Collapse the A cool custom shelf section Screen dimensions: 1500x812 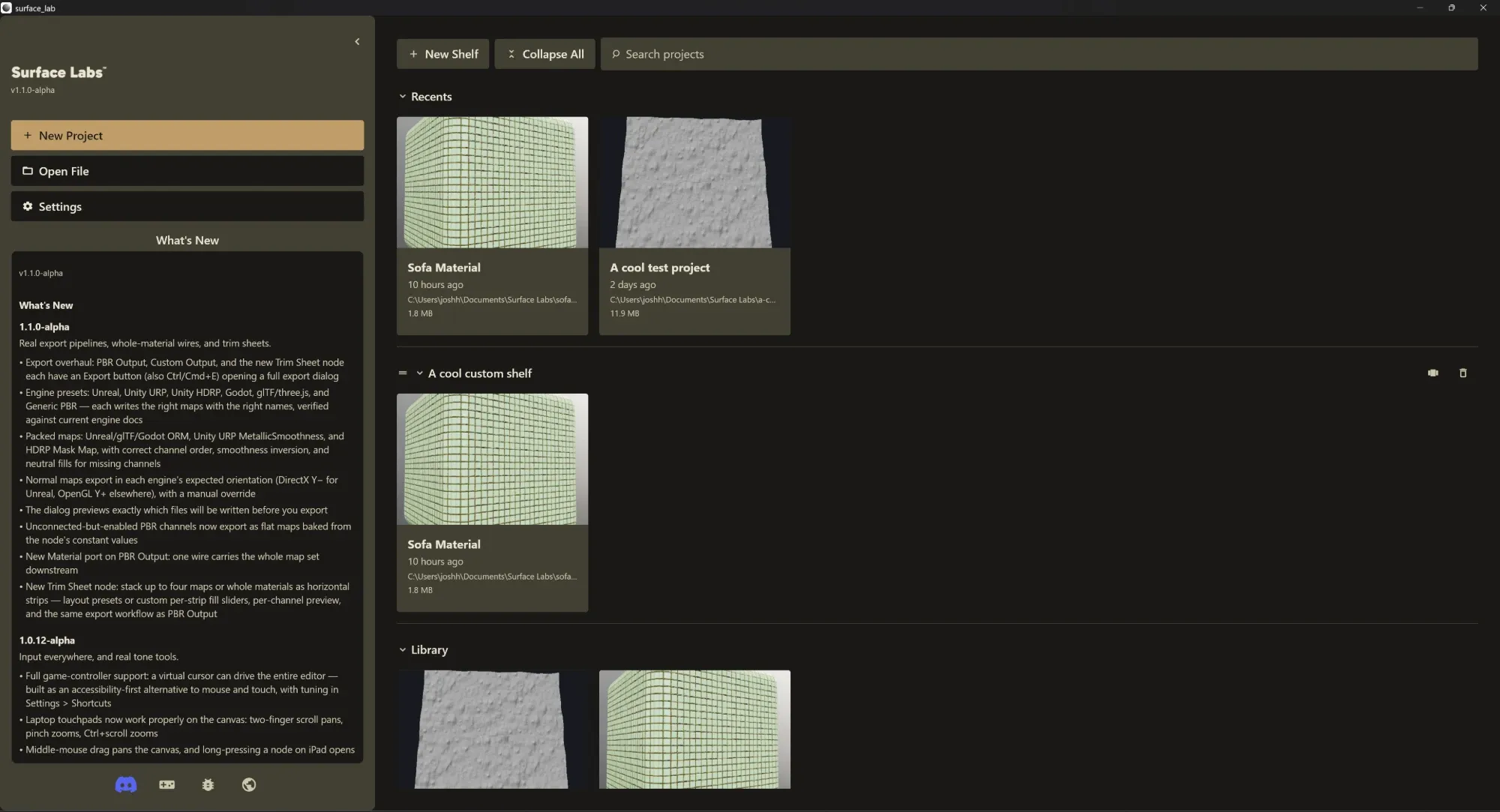tap(420, 373)
